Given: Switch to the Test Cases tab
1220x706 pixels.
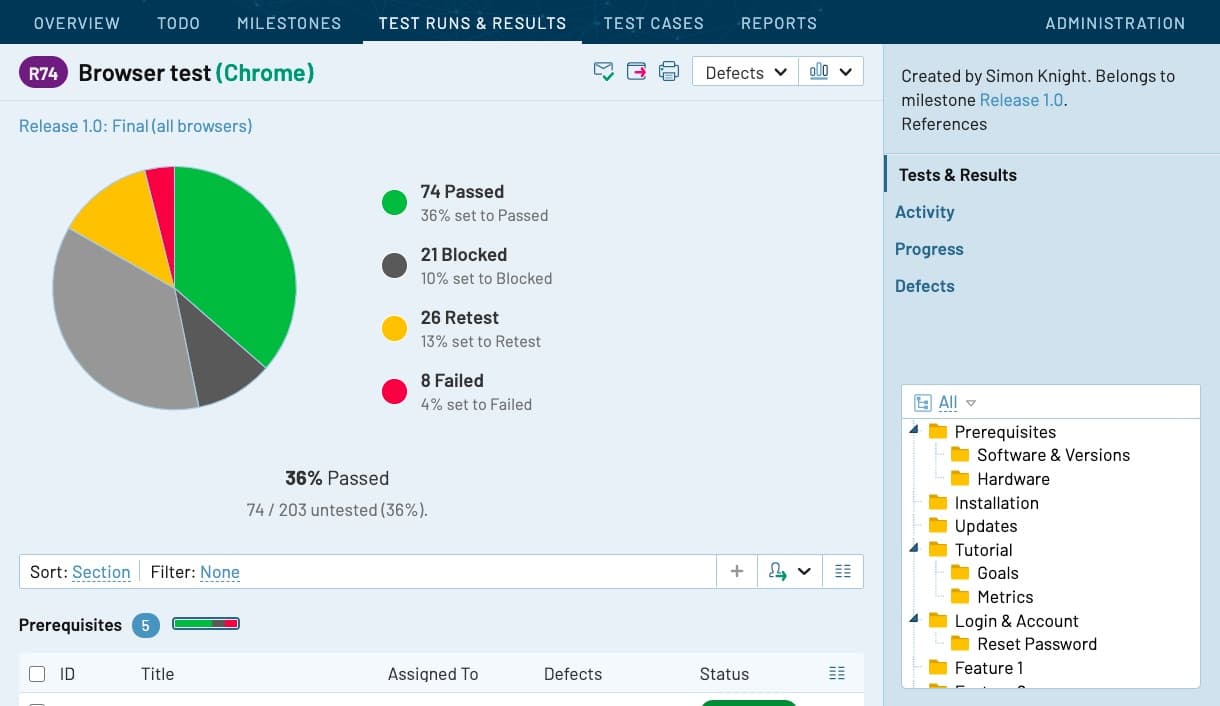Looking at the screenshot, I should pyautogui.click(x=653, y=23).
